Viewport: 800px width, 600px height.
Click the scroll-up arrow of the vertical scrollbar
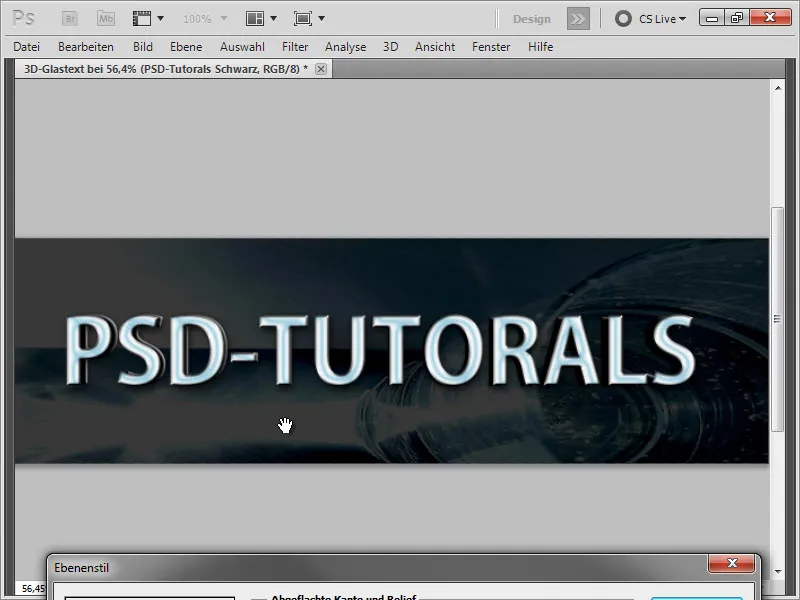pos(778,88)
